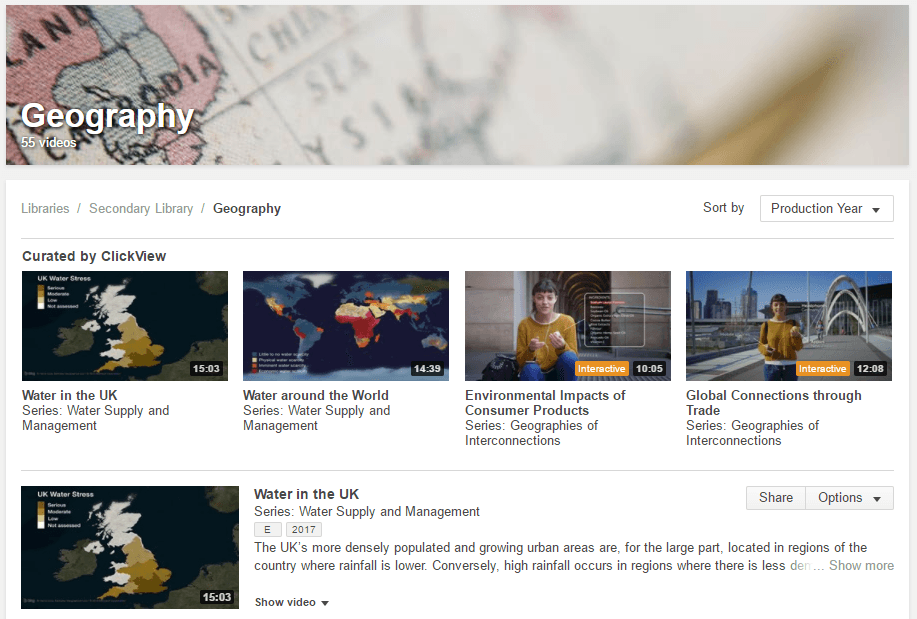Expand the Options dropdown button

(x=849, y=498)
